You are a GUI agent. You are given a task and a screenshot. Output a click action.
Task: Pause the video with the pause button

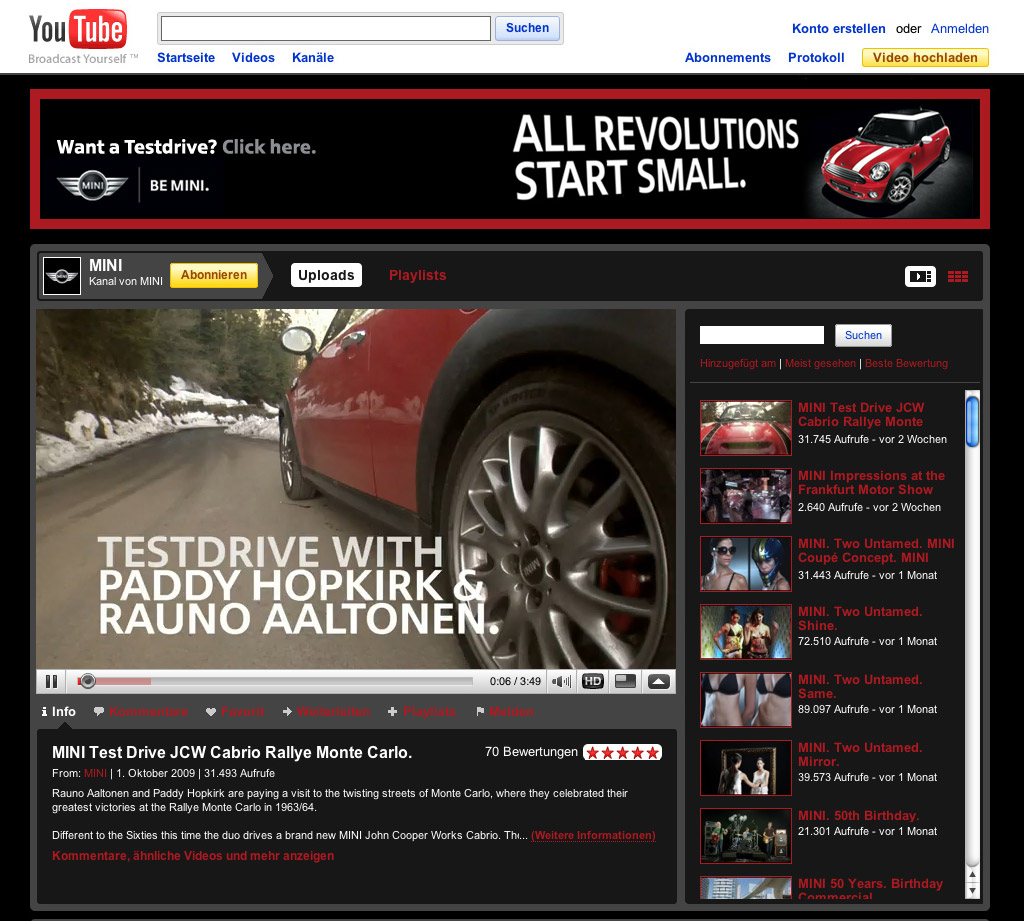[x=52, y=681]
